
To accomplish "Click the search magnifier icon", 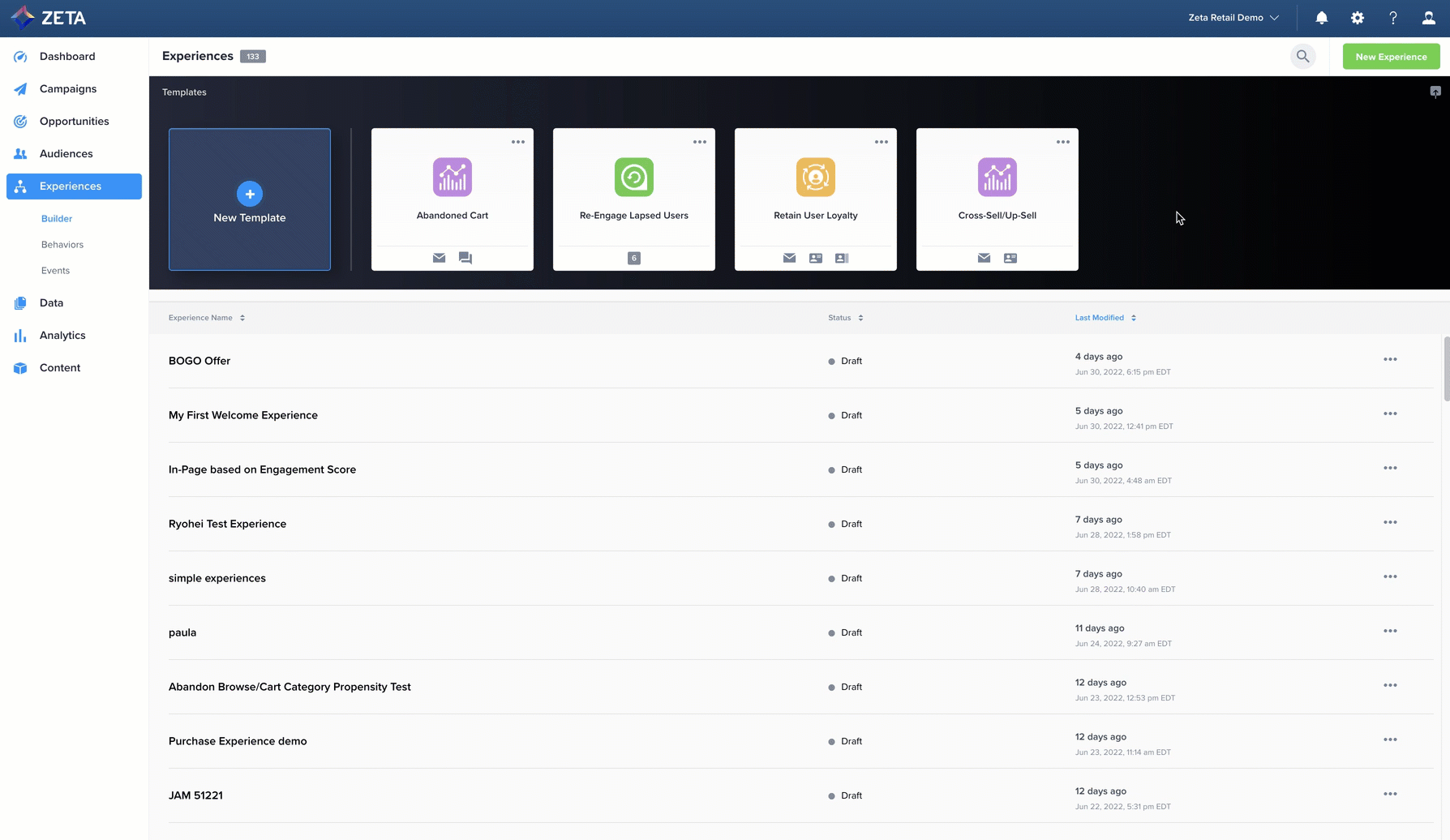I will pyautogui.click(x=1302, y=56).
